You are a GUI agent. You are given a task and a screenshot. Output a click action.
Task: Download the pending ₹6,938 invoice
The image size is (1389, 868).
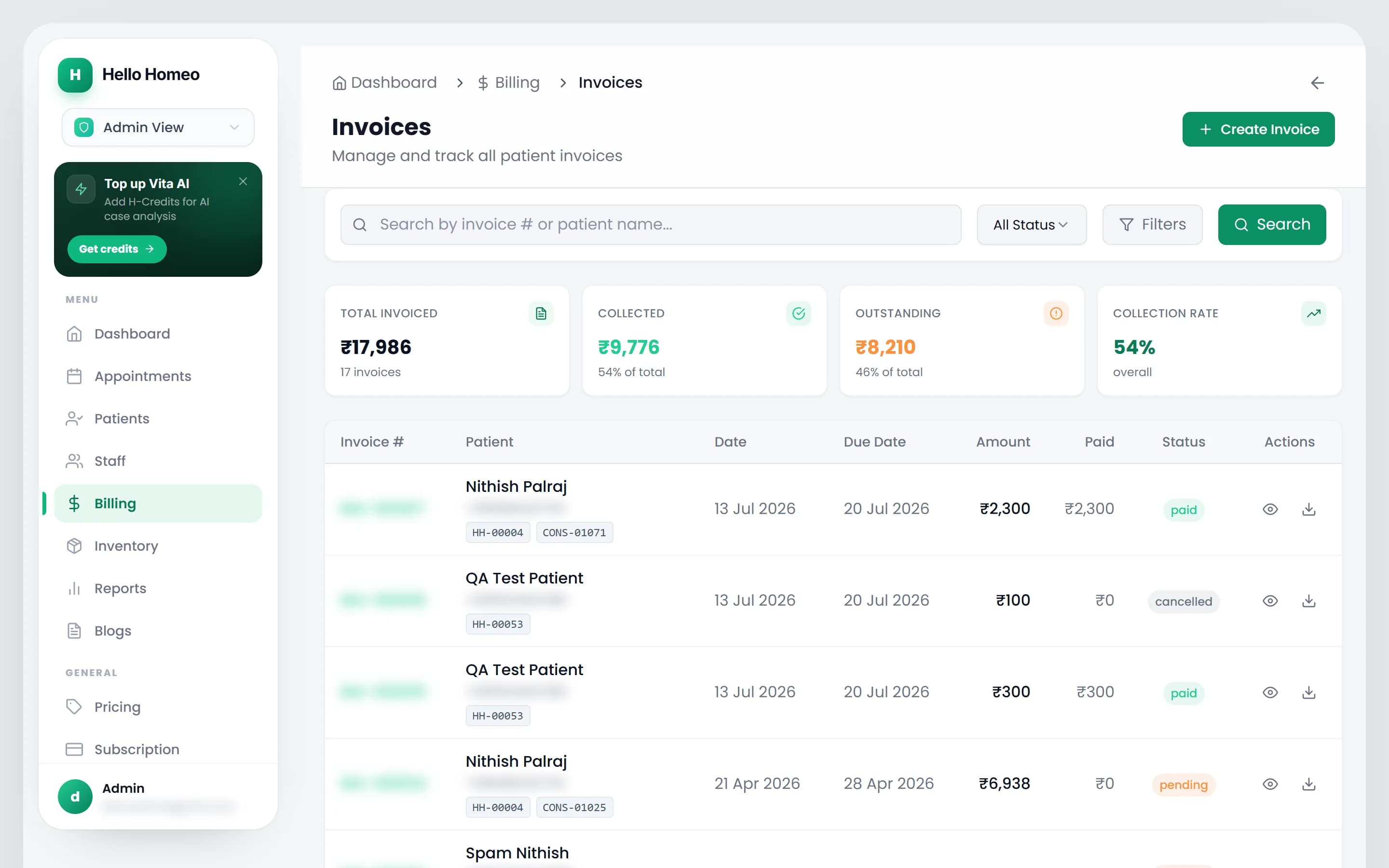(1308, 784)
